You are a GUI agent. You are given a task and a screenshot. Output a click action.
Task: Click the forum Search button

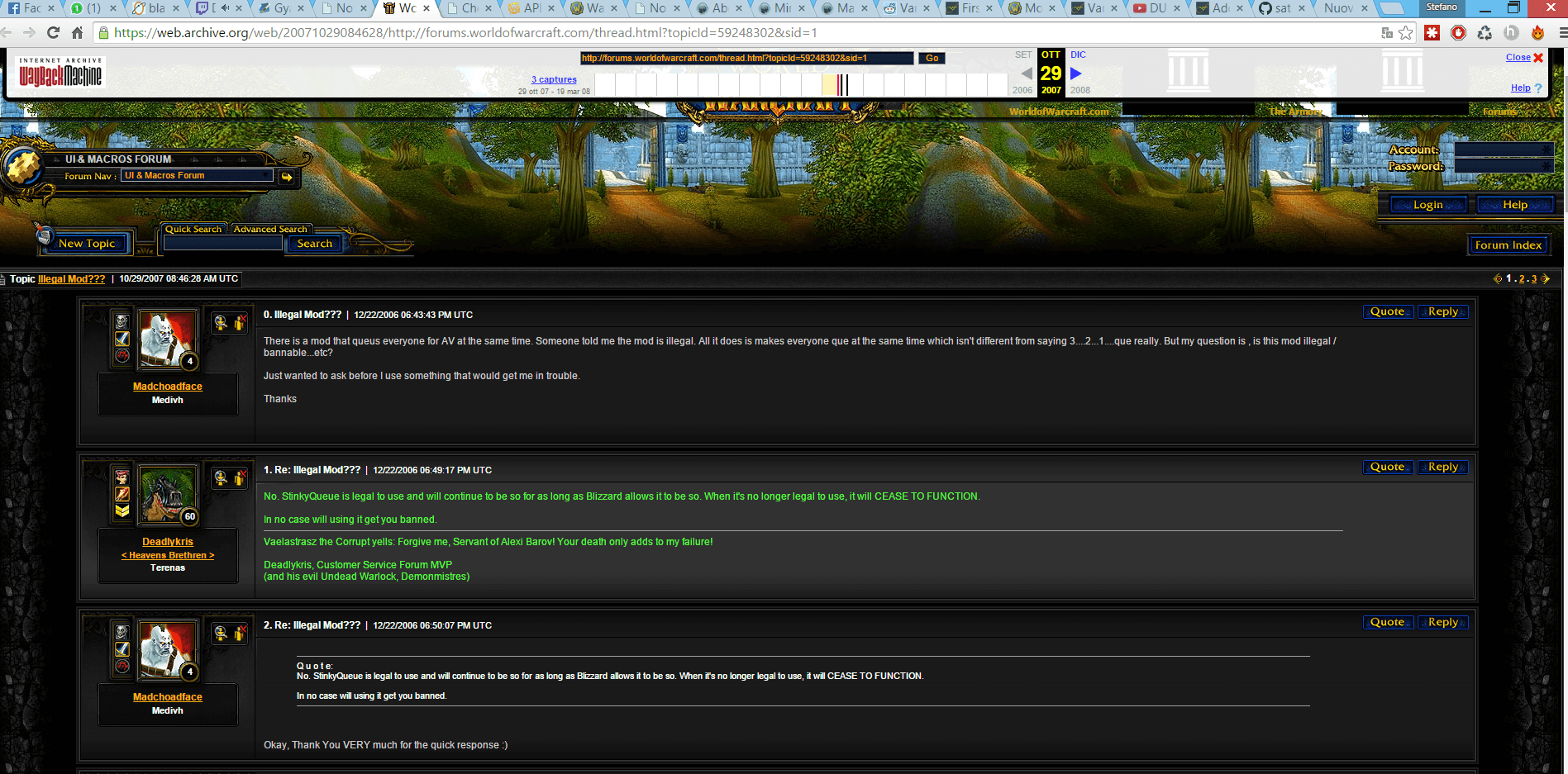(x=314, y=244)
